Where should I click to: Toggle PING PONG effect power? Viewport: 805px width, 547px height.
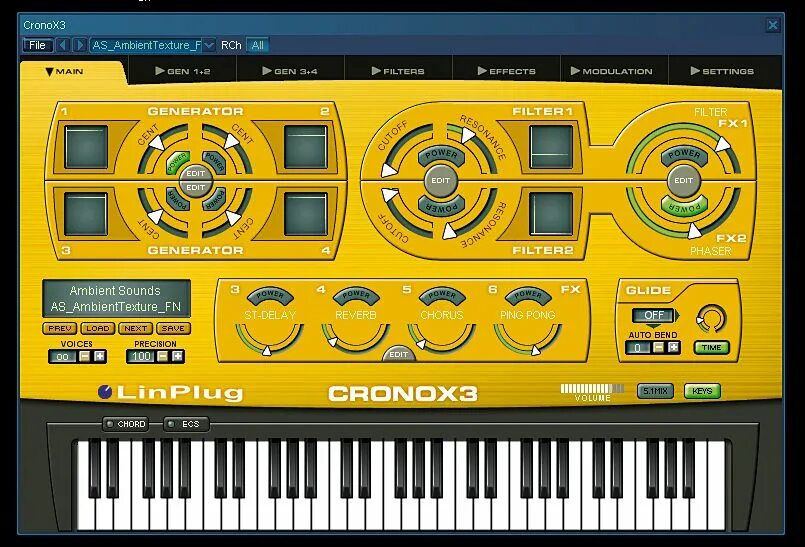coord(528,295)
